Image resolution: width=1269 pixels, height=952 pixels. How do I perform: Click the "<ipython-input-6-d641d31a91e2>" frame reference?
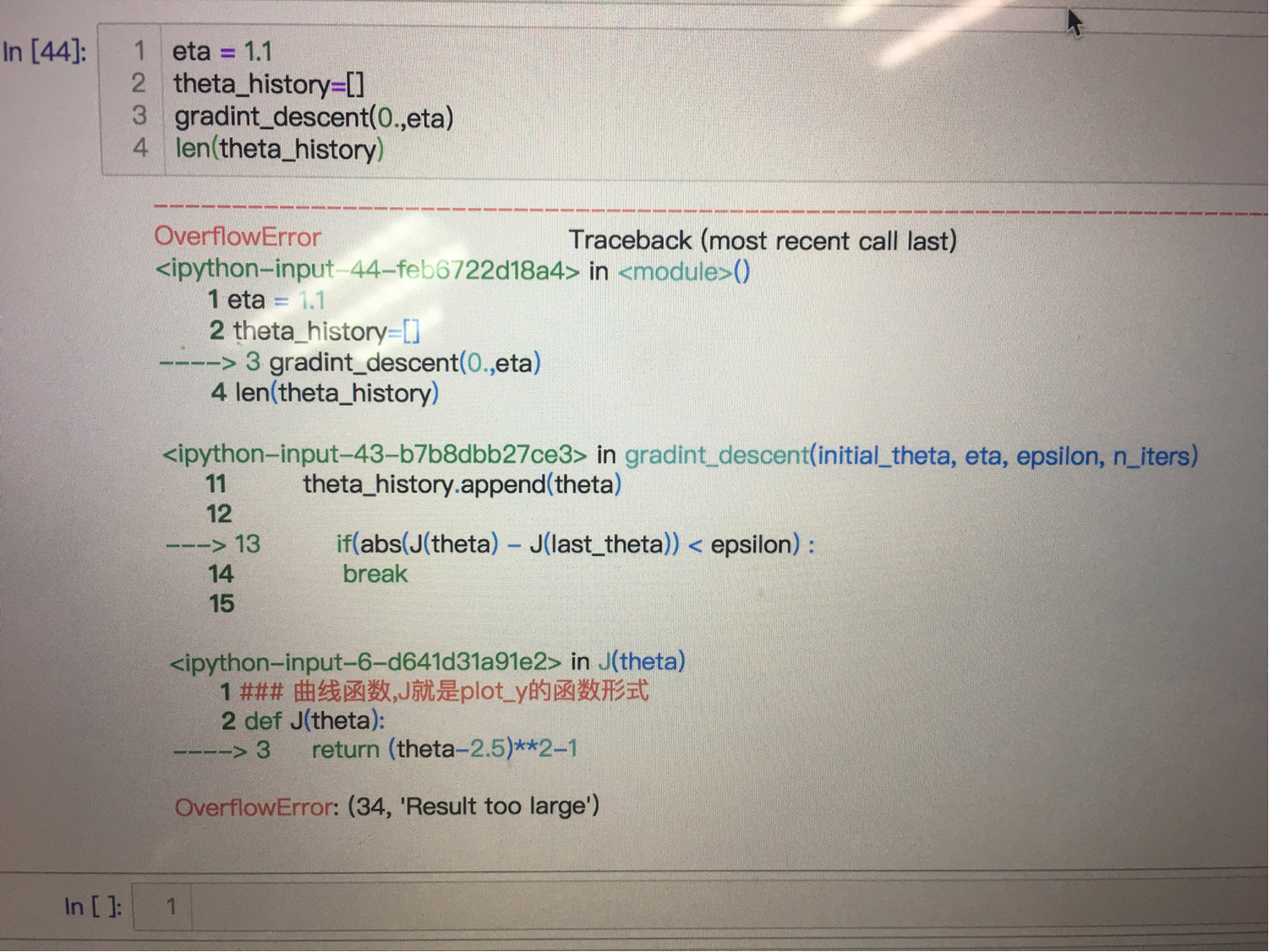coord(365,661)
